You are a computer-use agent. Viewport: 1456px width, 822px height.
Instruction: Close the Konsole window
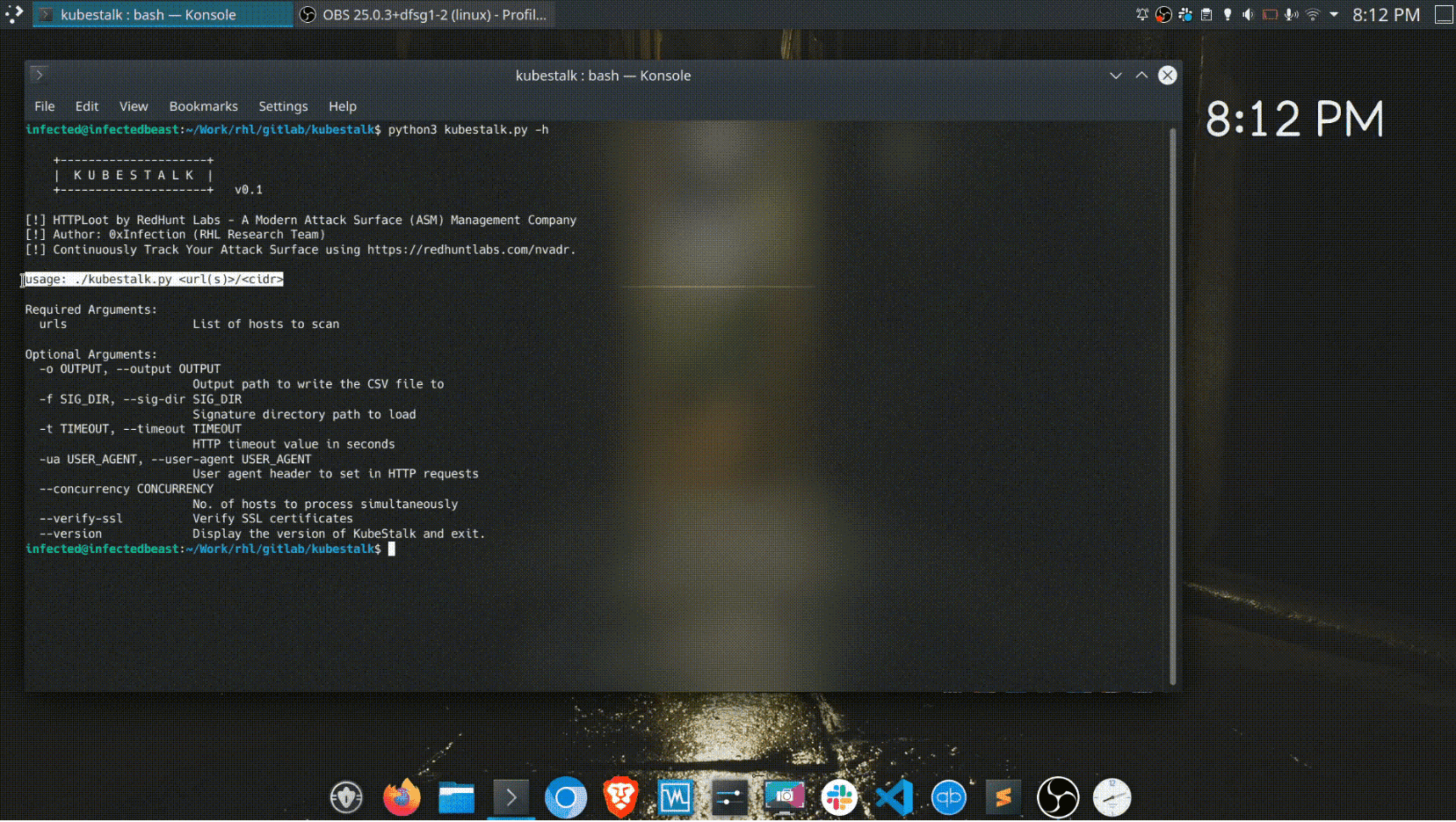click(x=1167, y=76)
